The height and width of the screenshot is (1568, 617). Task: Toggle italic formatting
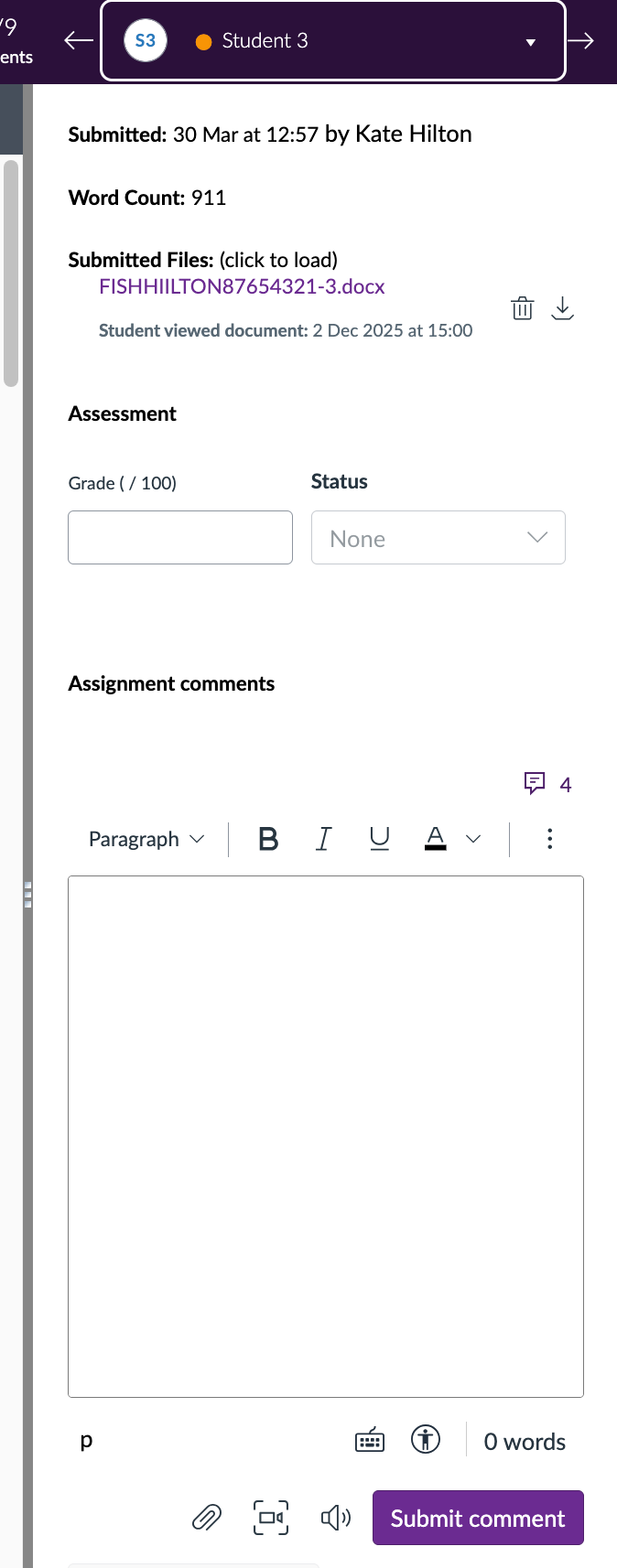(x=323, y=839)
